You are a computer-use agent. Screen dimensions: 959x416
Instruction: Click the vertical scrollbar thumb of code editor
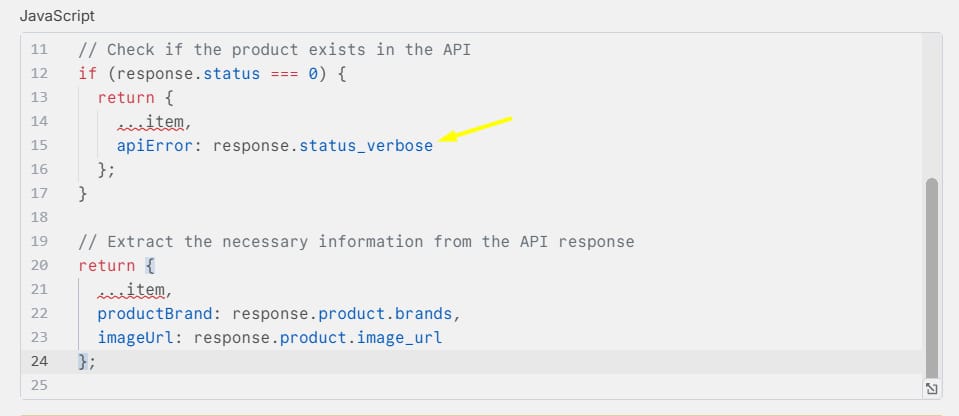[931, 278]
